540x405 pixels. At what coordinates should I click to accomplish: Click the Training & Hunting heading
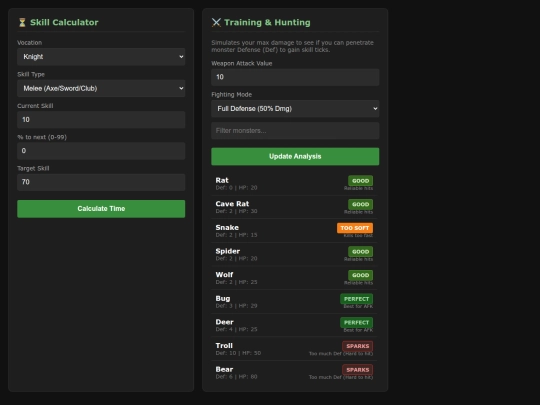[x=267, y=23]
